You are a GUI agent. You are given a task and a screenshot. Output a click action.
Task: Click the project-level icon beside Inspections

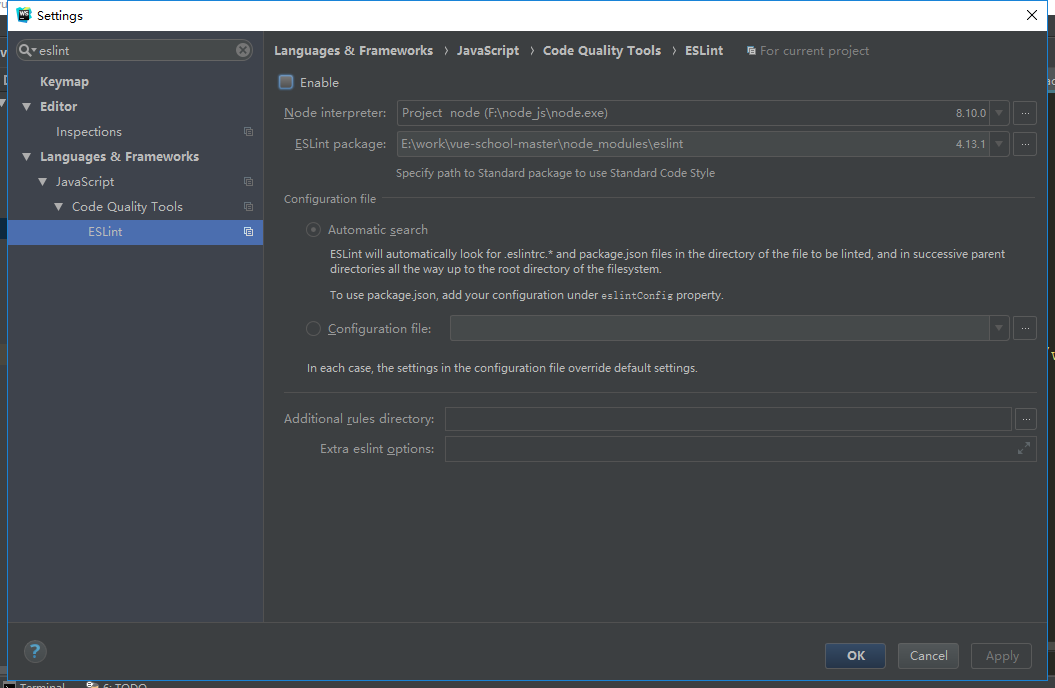pyautogui.click(x=248, y=132)
